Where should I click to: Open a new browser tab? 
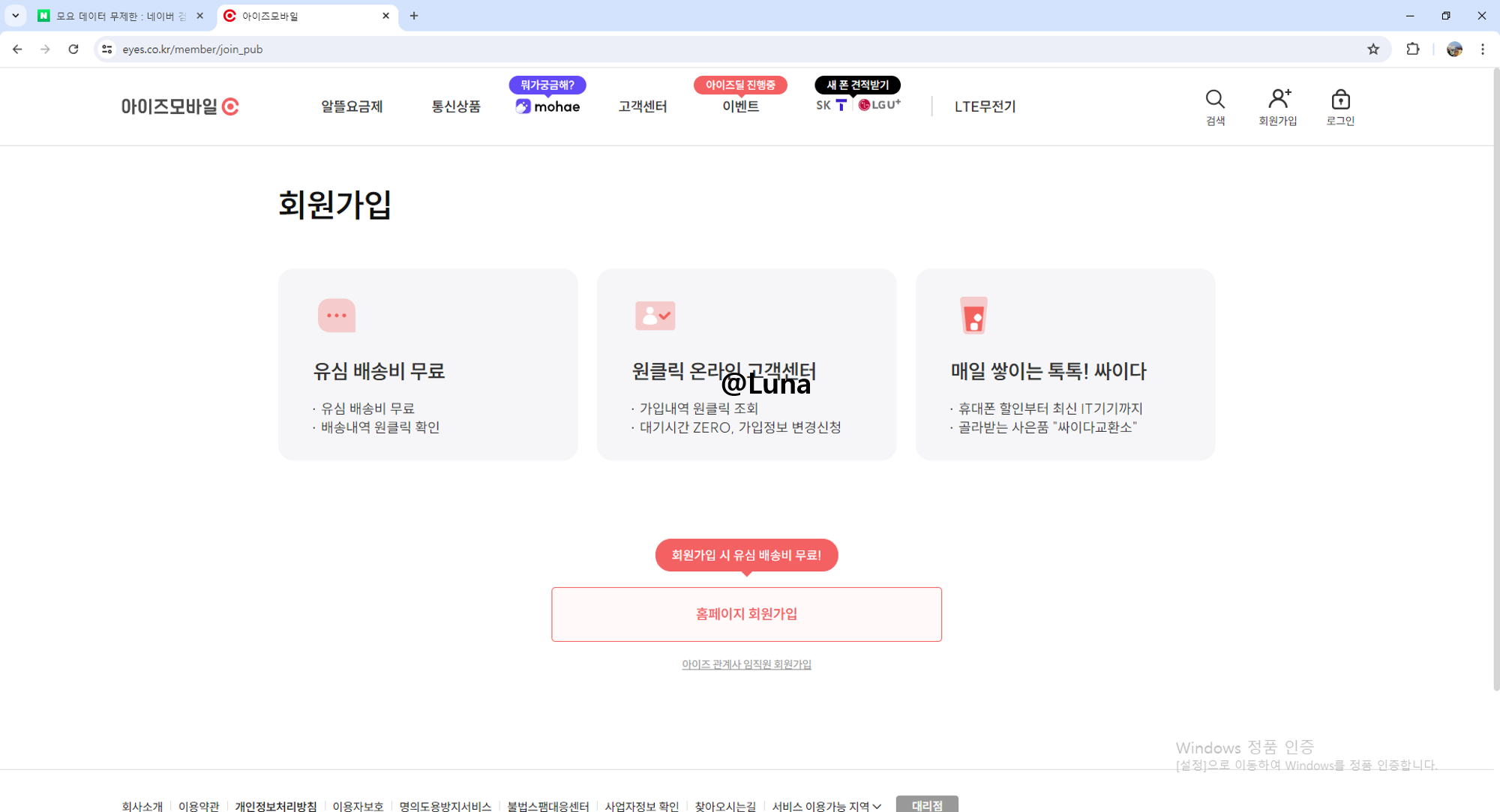point(414,16)
